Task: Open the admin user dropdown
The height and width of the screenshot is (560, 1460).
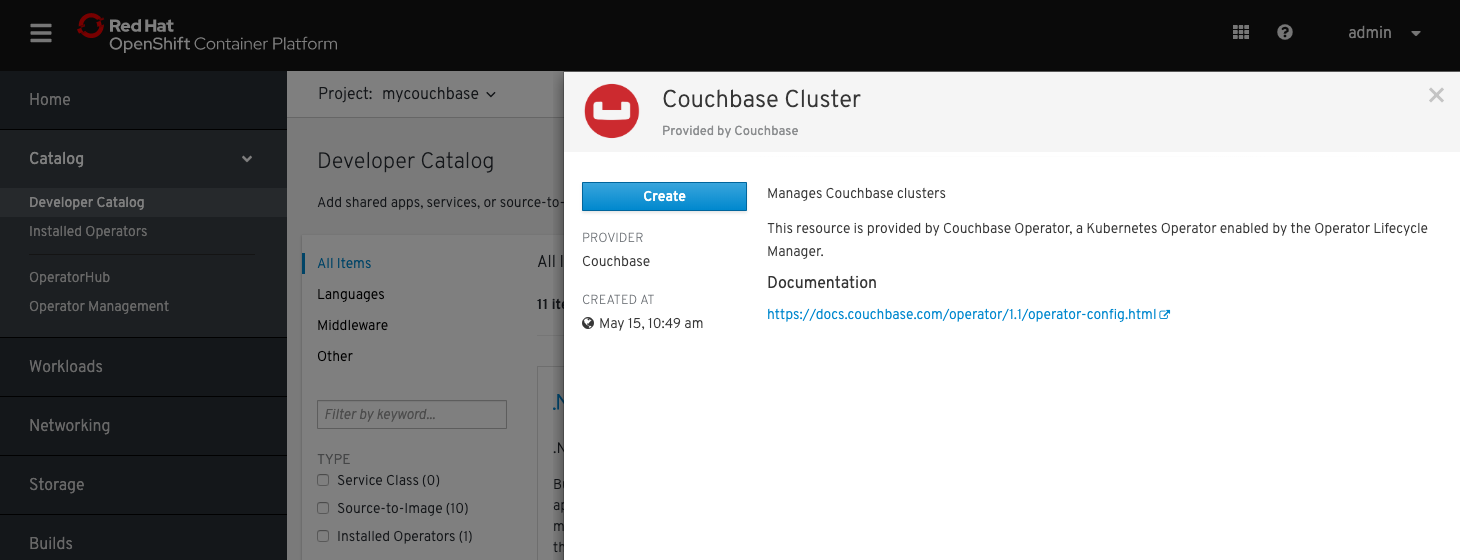Action: point(1384,33)
